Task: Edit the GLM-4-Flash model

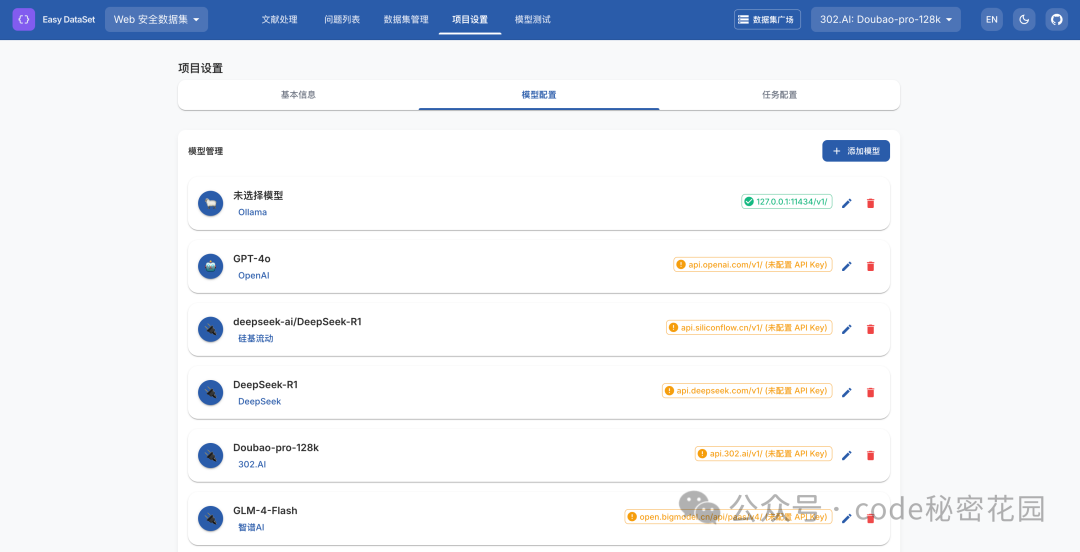Action: (x=847, y=518)
